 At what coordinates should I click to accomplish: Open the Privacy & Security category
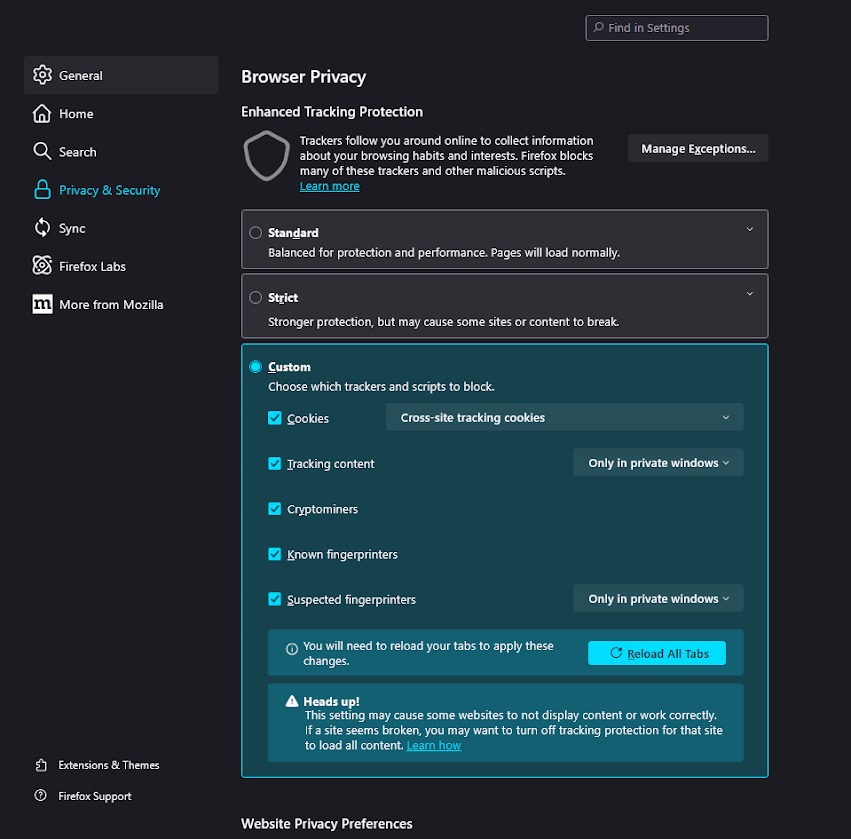click(x=121, y=190)
